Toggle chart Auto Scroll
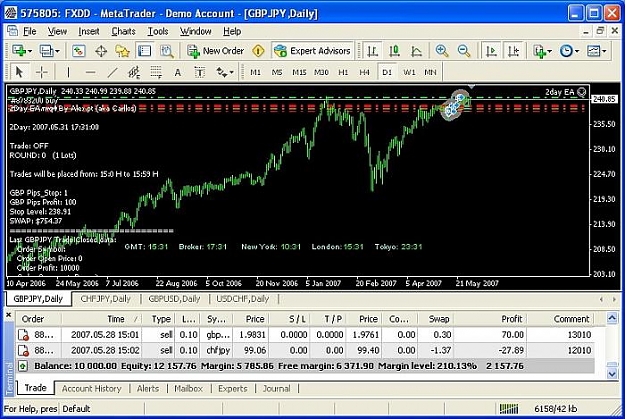This screenshot has width=625, height=419. pyautogui.click(x=491, y=51)
